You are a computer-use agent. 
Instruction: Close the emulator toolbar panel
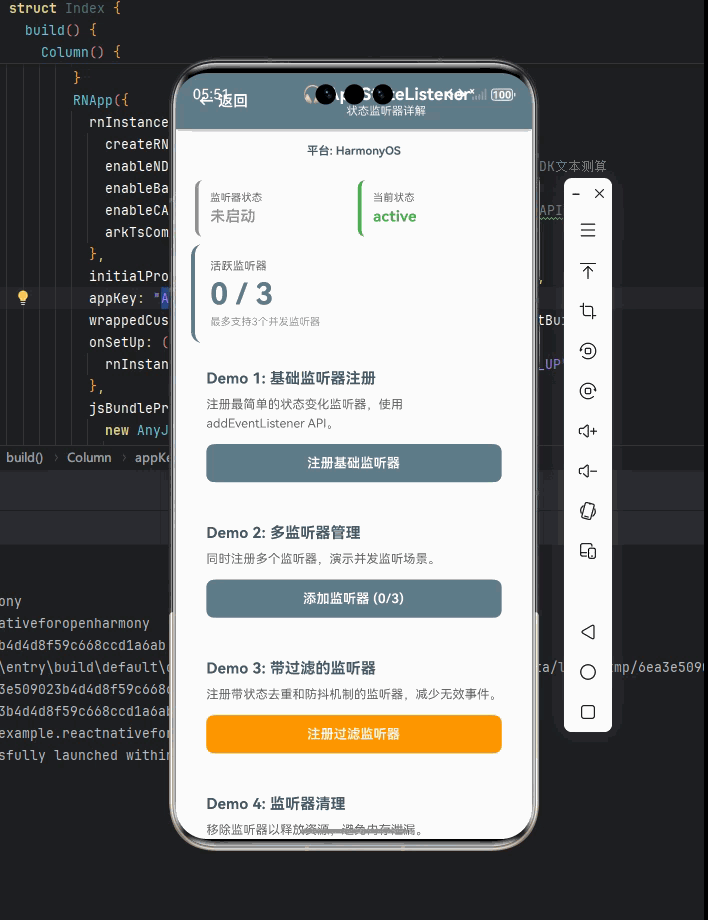[x=599, y=194]
